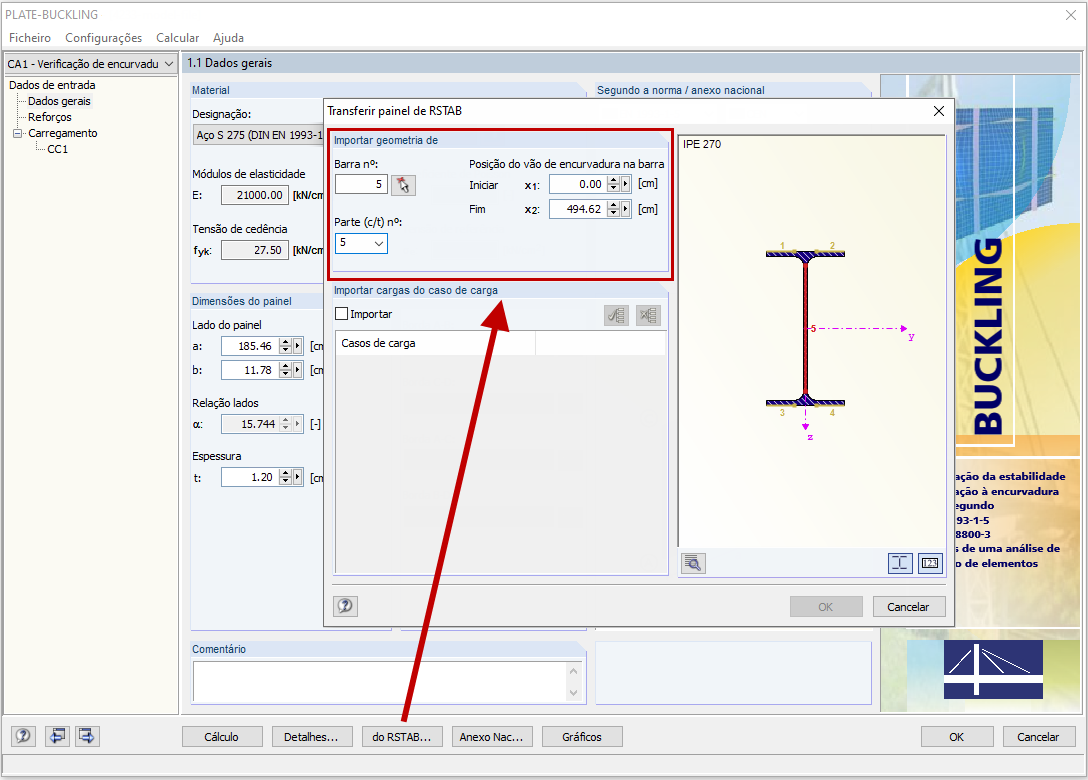Click the x2 end position field
The width and height of the screenshot is (1088, 780).
578,209
